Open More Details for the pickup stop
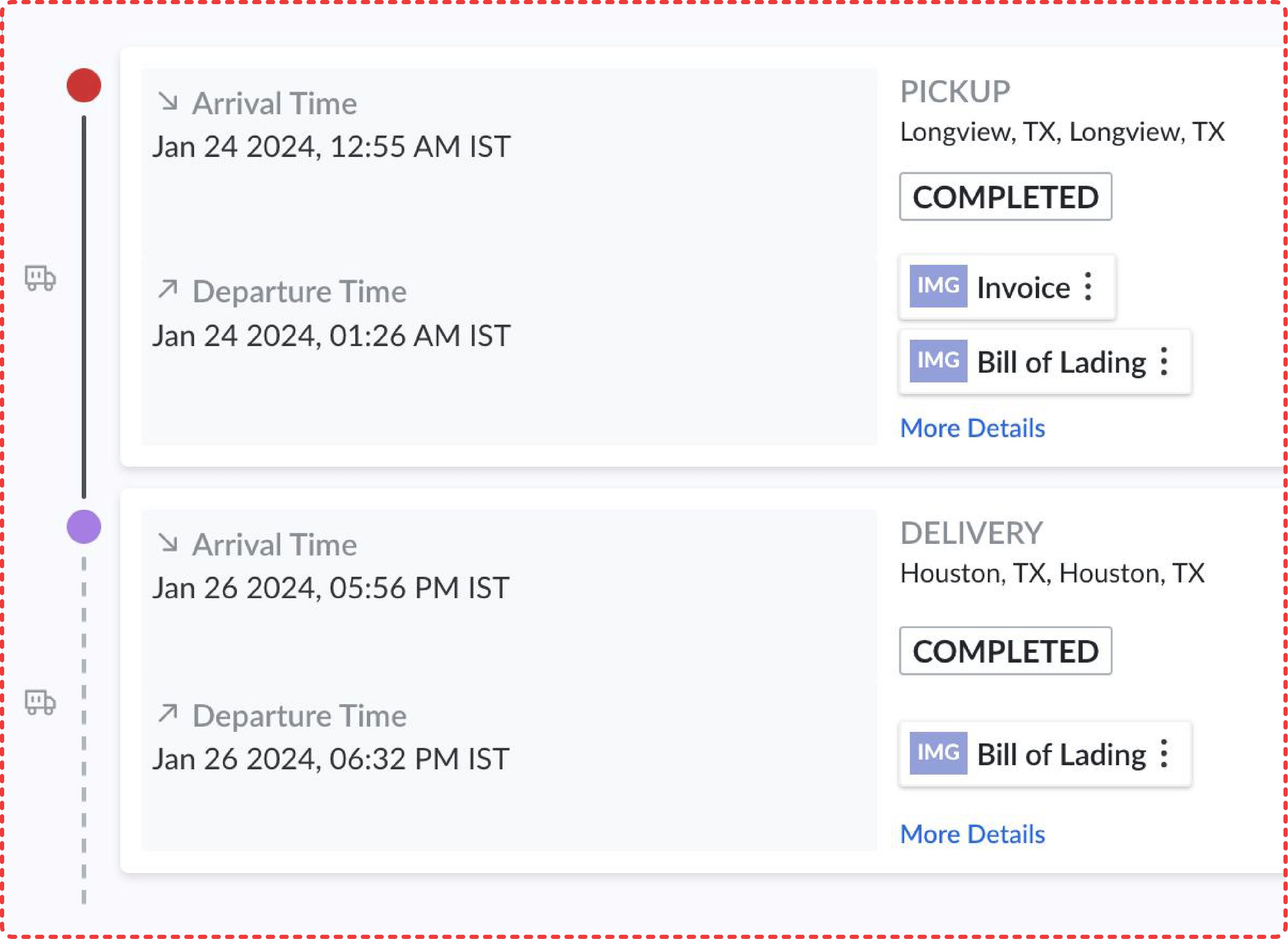 tap(972, 428)
